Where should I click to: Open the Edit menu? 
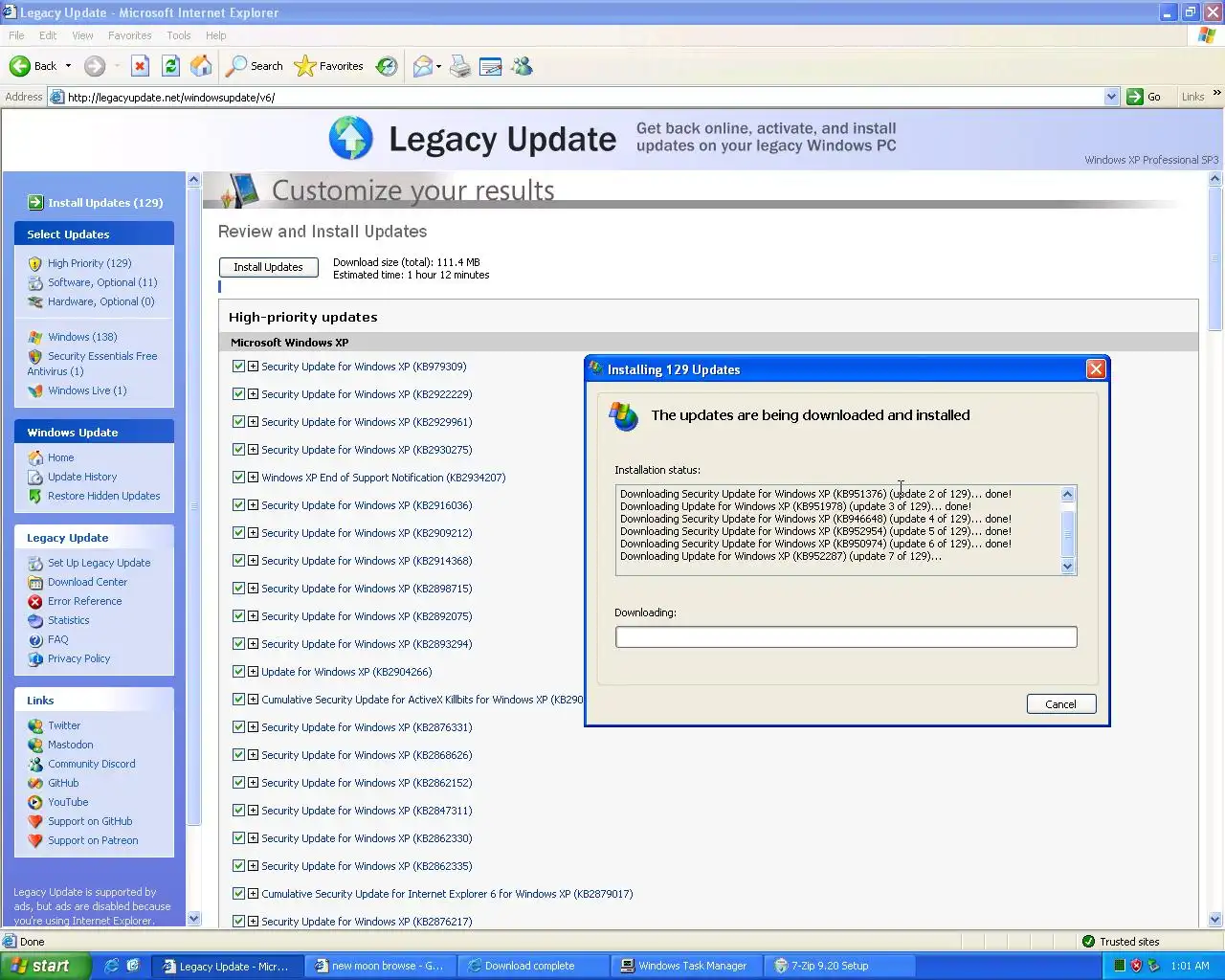48,35
